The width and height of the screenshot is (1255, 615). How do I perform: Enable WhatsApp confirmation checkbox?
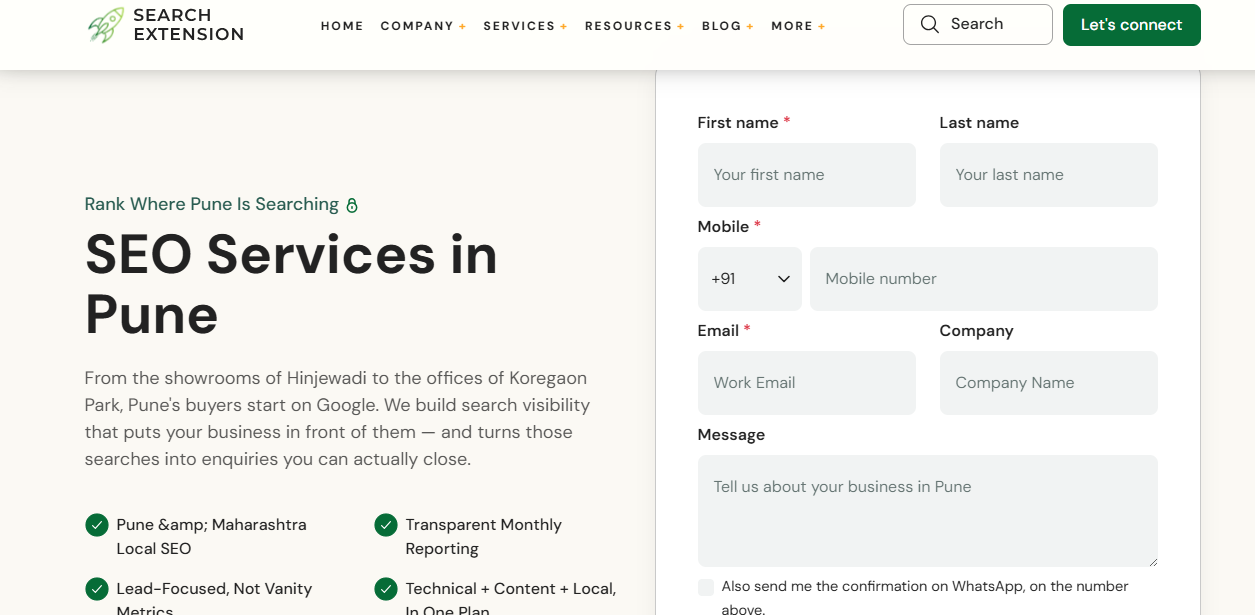(x=706, y=587)
